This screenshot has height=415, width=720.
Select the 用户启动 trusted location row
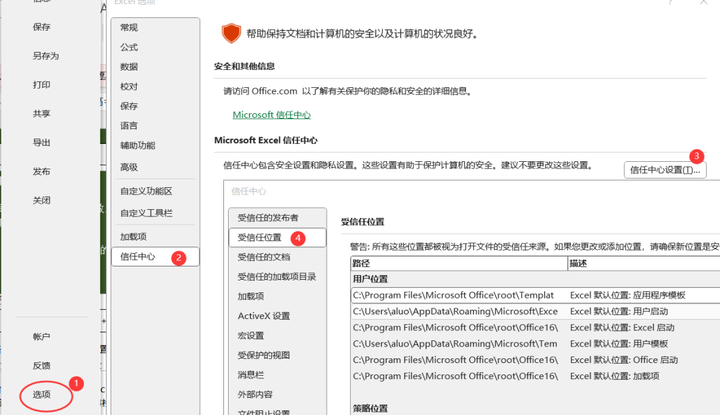click(x=535, y=311)
